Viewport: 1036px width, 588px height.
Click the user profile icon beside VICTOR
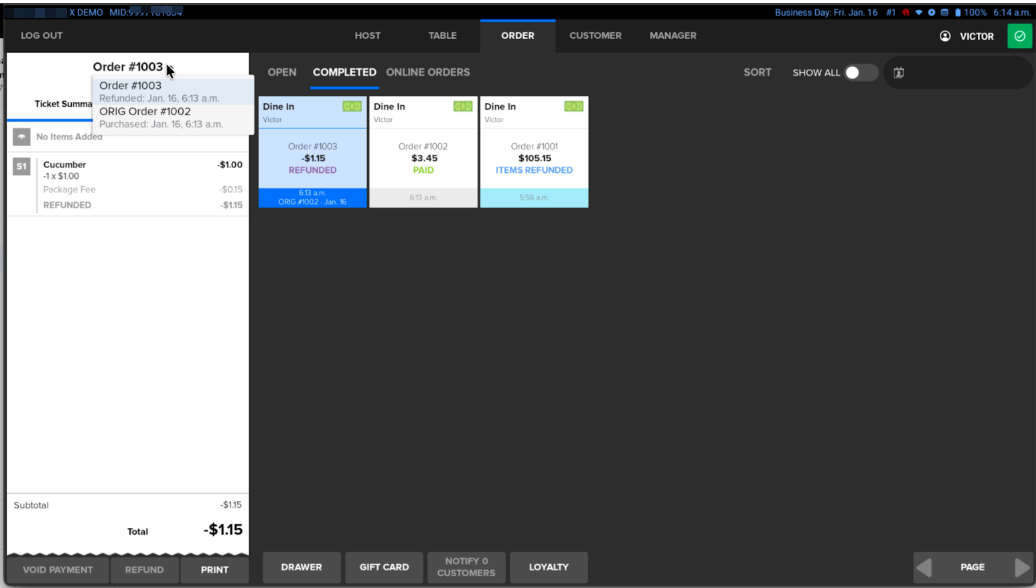point(945,36)
